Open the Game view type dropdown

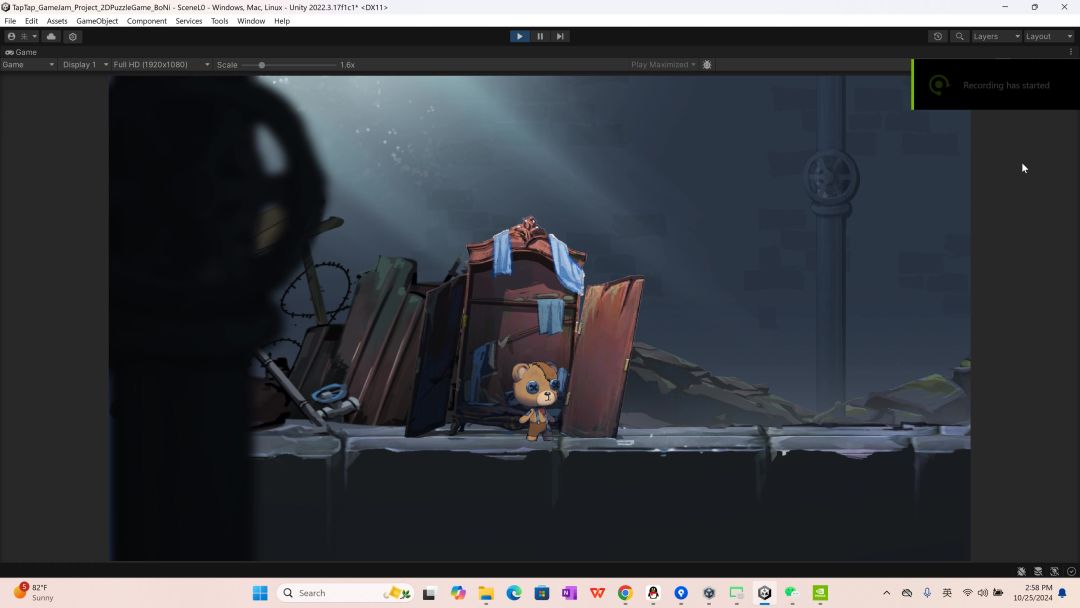[28, 65]
